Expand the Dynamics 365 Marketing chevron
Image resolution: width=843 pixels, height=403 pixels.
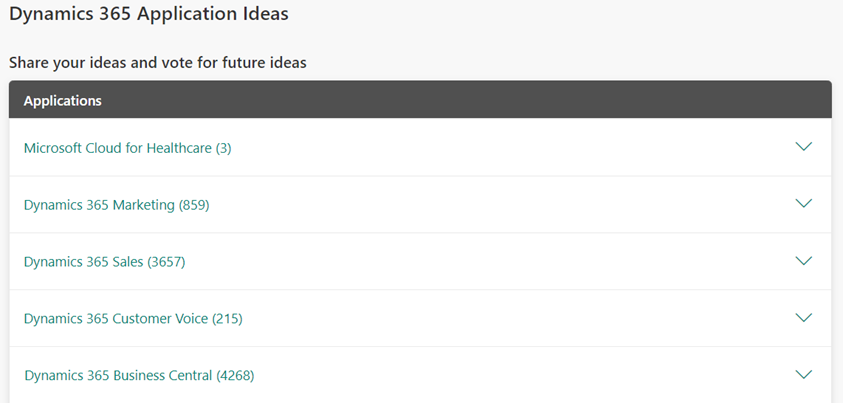pos(803,204)
